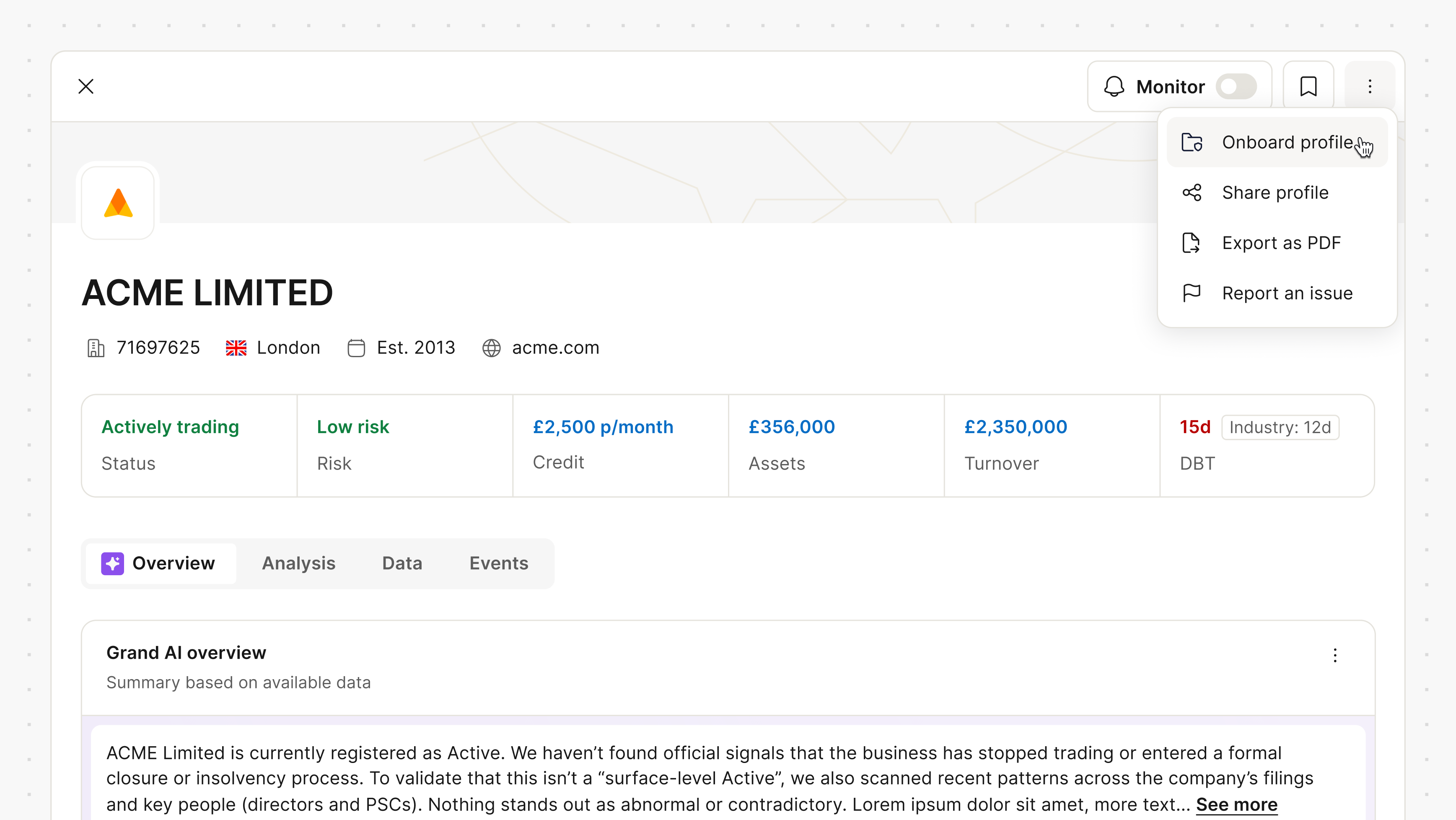Open the three-dot menu in the header
1456x820 pixels.
(1370, 86)
